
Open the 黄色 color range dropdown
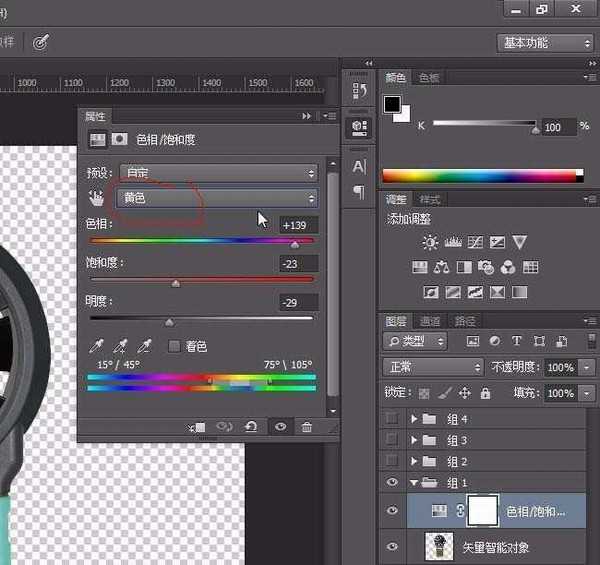pyautogui.click(x=217, y=198)
